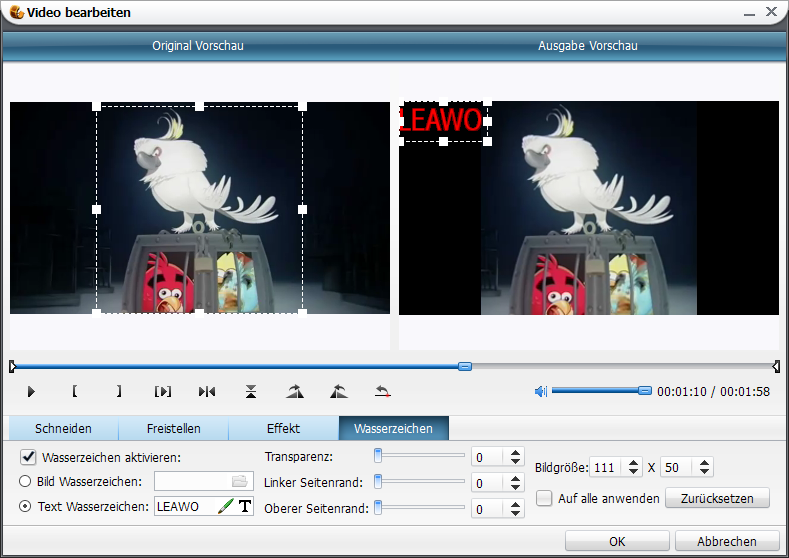789x558 pixels.
Task: Open the font settings T icon
Action: pyautogui.click(x=244, y=507)
